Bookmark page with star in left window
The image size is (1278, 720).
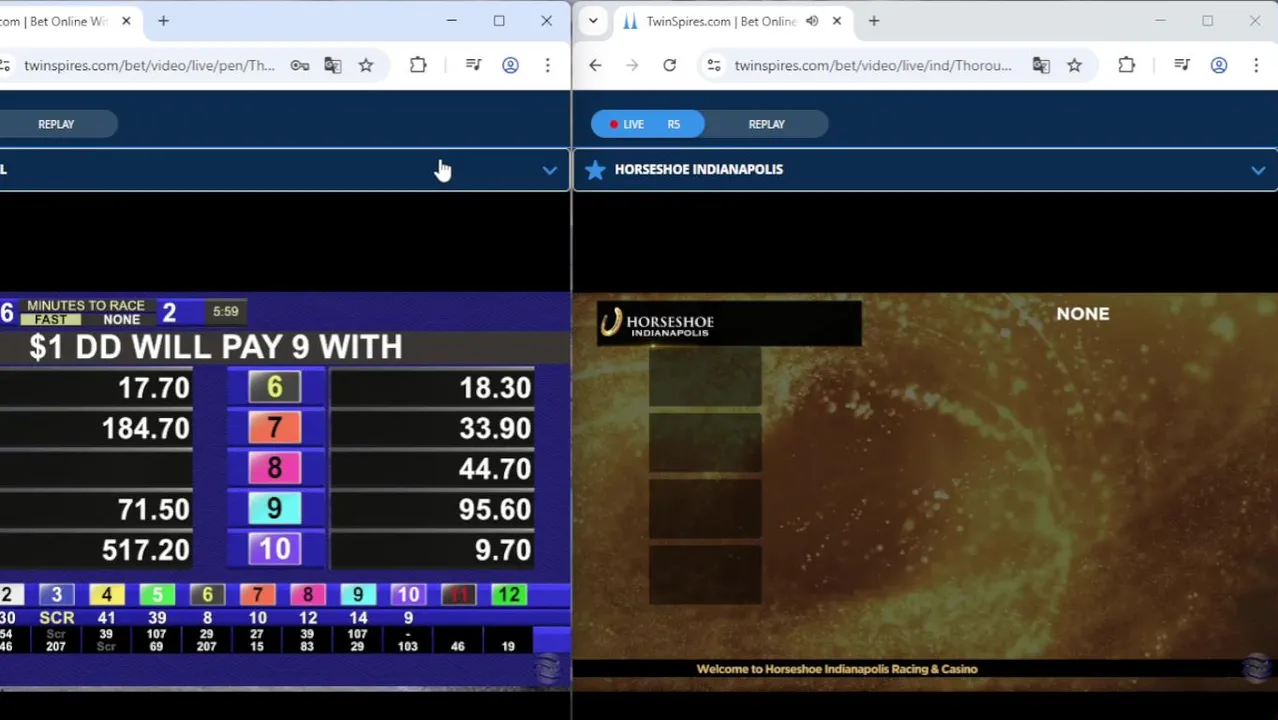click(x=366, y=65)
